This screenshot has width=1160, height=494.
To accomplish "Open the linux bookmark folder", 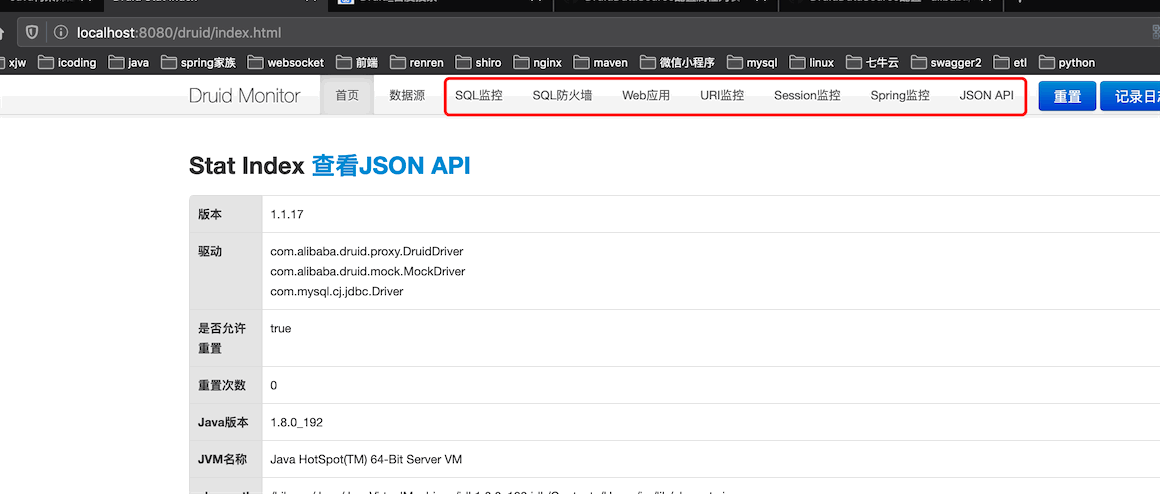I will tap(812, 63).
